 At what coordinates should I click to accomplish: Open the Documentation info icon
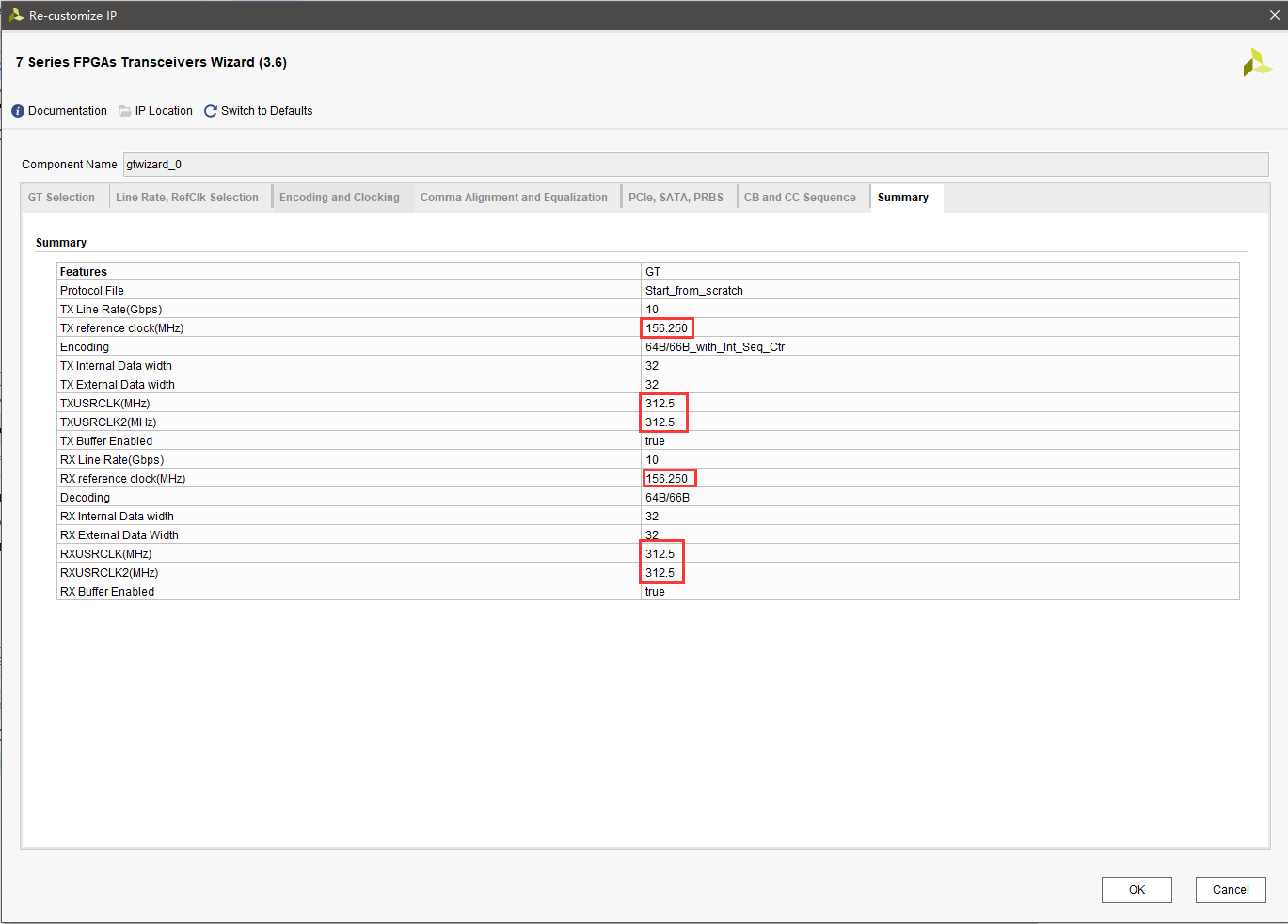[18, 111]
